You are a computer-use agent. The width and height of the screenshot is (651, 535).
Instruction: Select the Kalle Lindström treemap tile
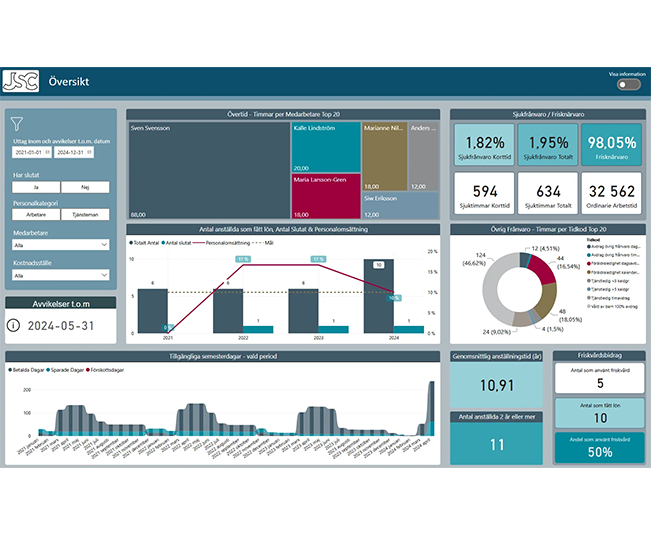point(326,147)
